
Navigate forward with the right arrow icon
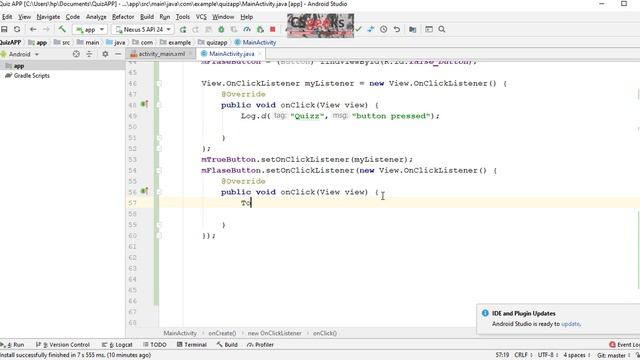[x=46, y=29]
